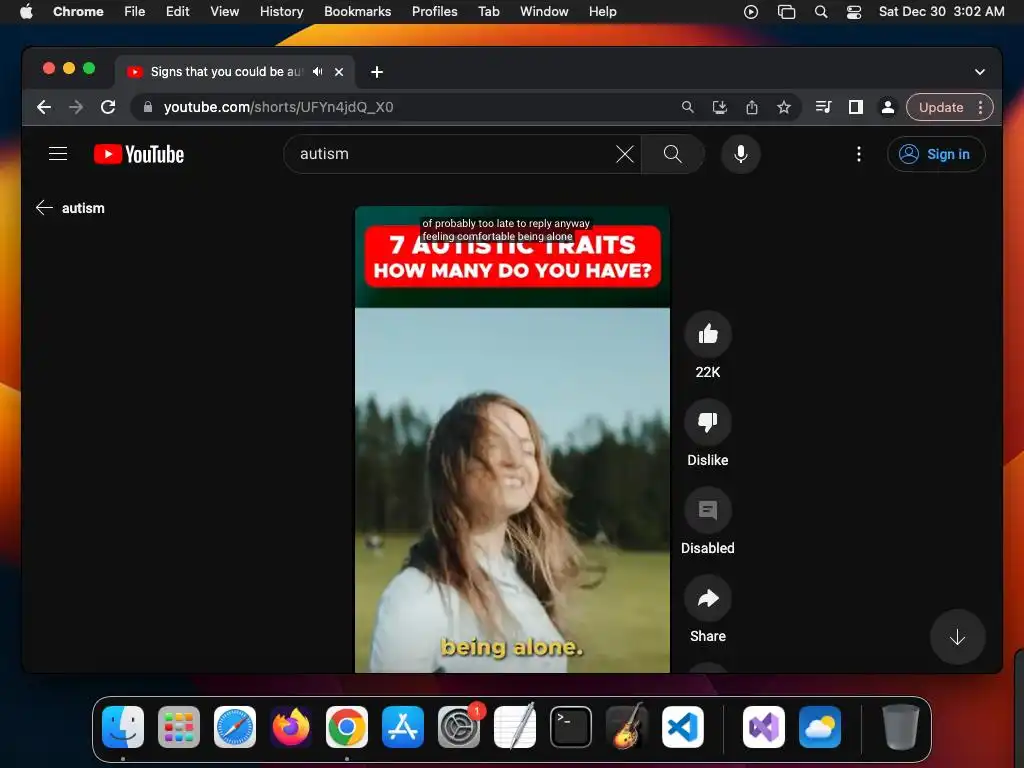Open Control Center in menu bar

854,12
